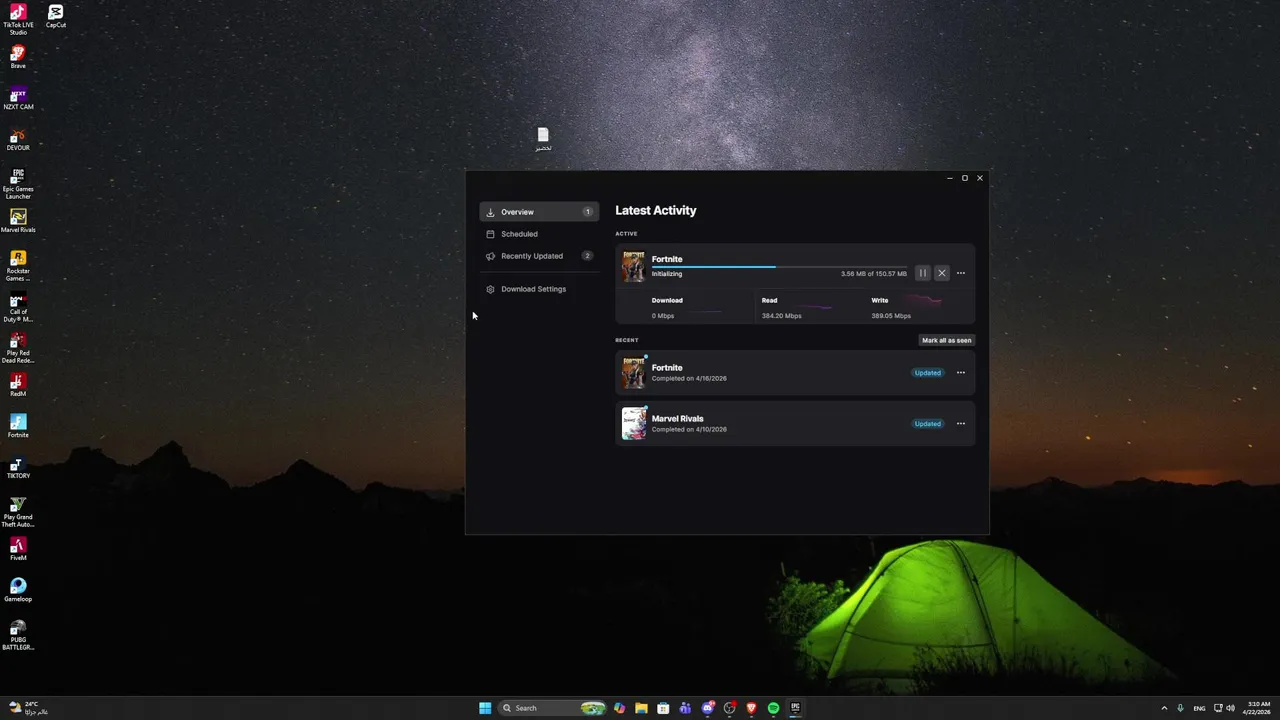Click 'Completed on 4/10/2026' text
This screenshot has width=1280, height=720.
689,430
